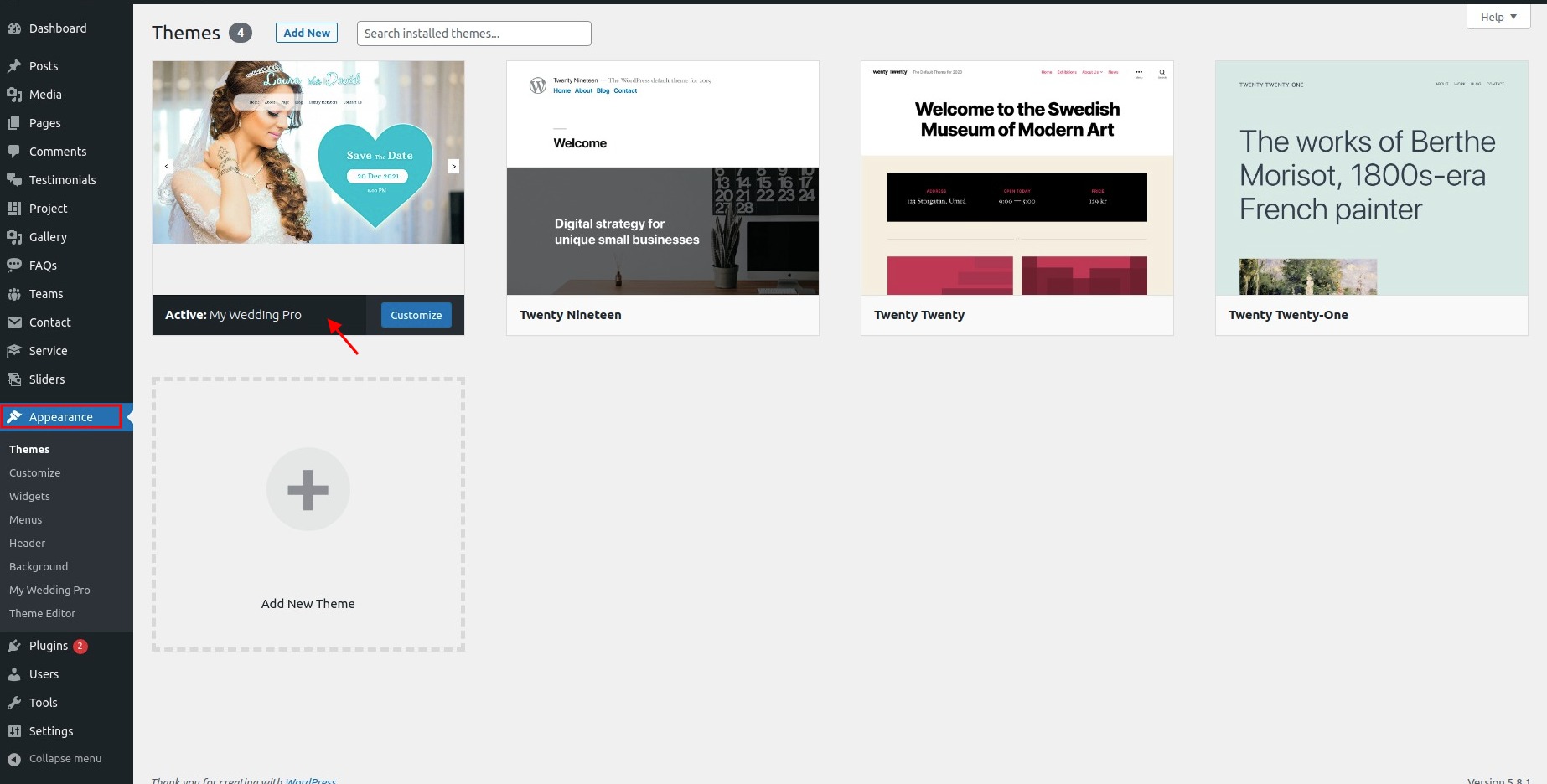This screenshot has height=784, width=1547.
Task: Click the Twenty Twenty-One theme name
Action: tap(1288, 315)
